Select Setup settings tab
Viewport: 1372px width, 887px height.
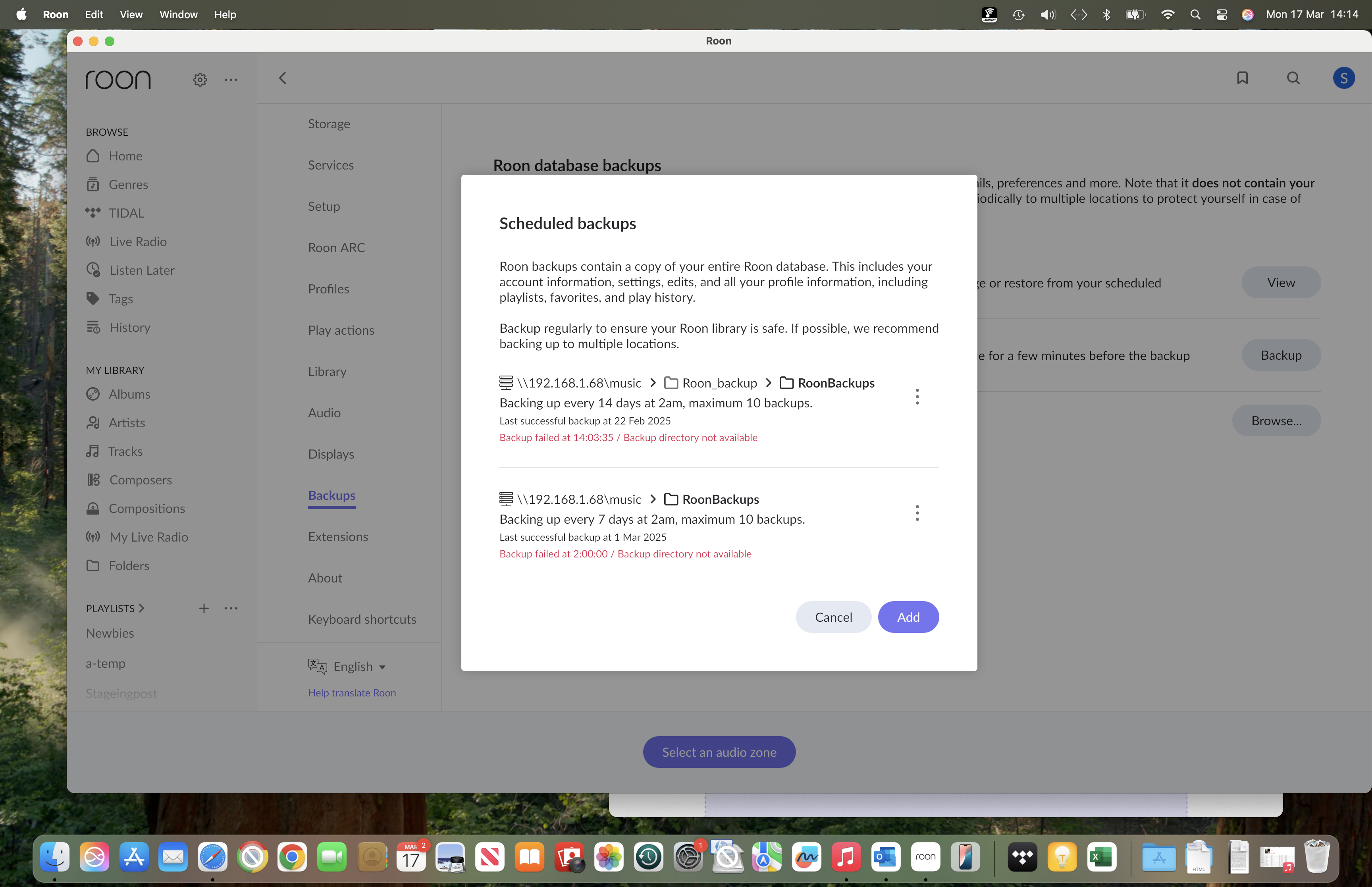324,206
